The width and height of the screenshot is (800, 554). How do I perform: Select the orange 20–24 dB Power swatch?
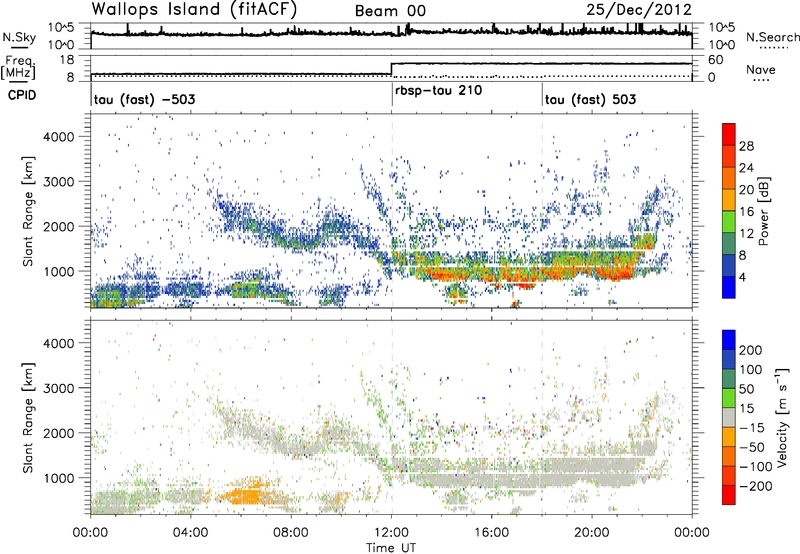click(729, 178)
